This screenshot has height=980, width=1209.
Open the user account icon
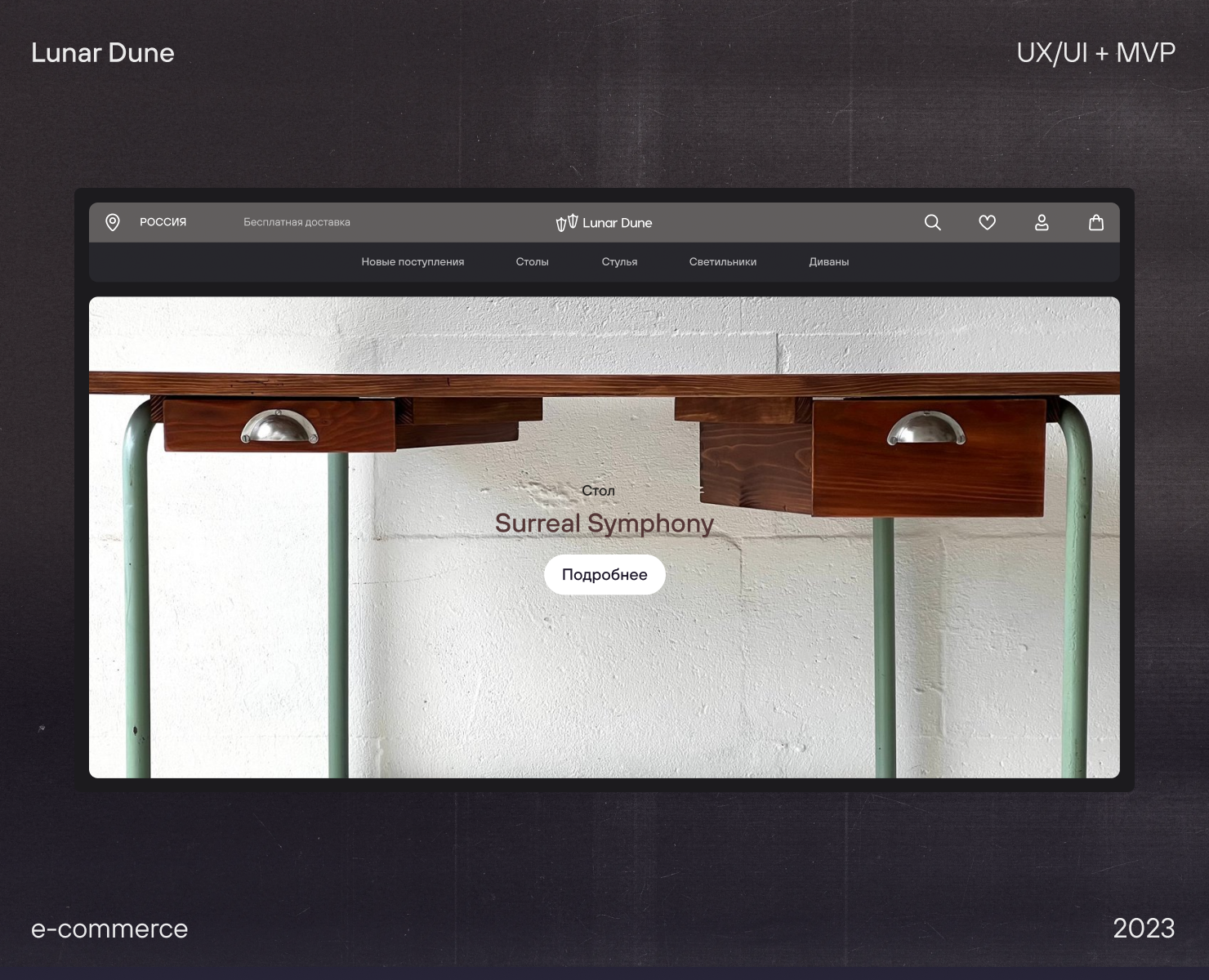tap(1042, 222)
